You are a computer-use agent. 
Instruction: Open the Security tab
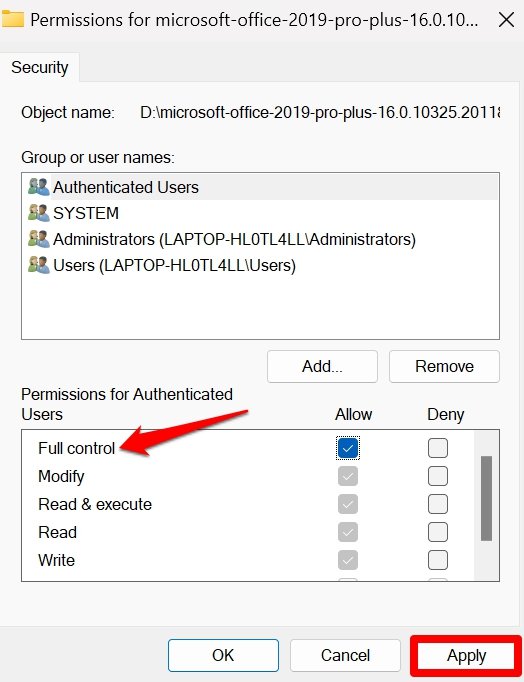coord(40,67)
